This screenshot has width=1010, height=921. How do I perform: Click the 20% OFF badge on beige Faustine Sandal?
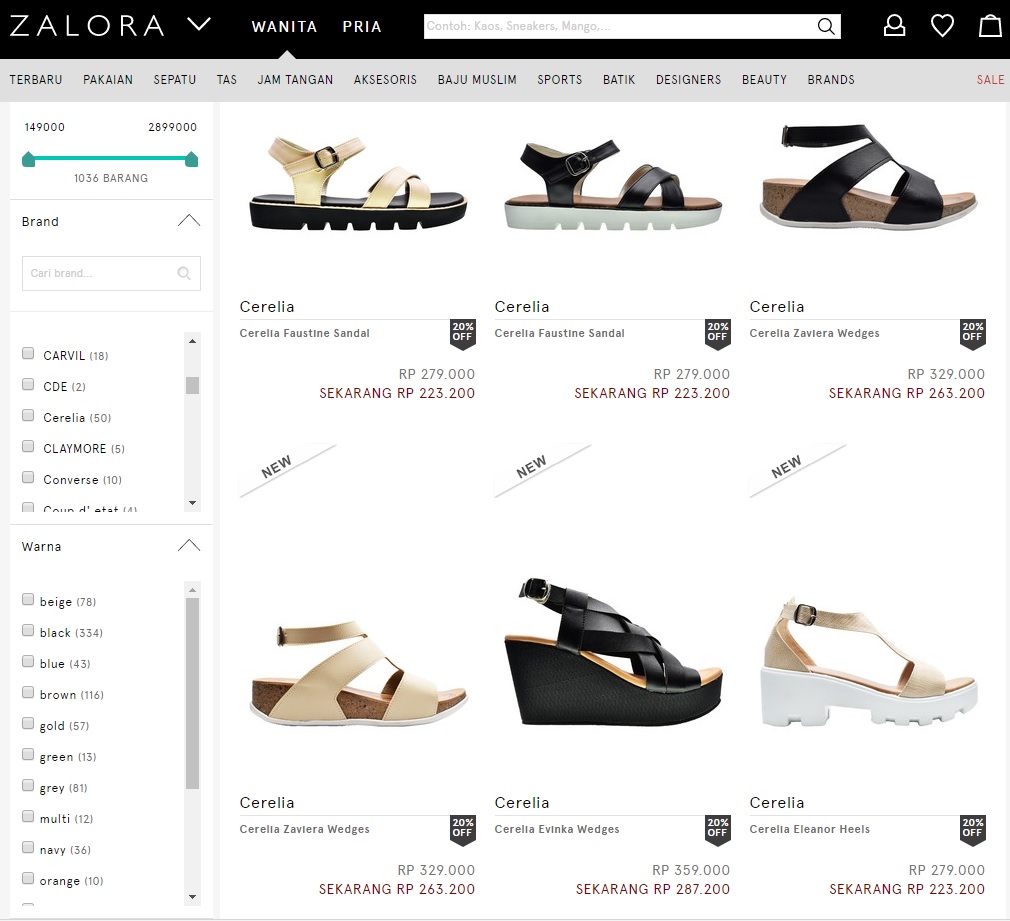[462, 334]
